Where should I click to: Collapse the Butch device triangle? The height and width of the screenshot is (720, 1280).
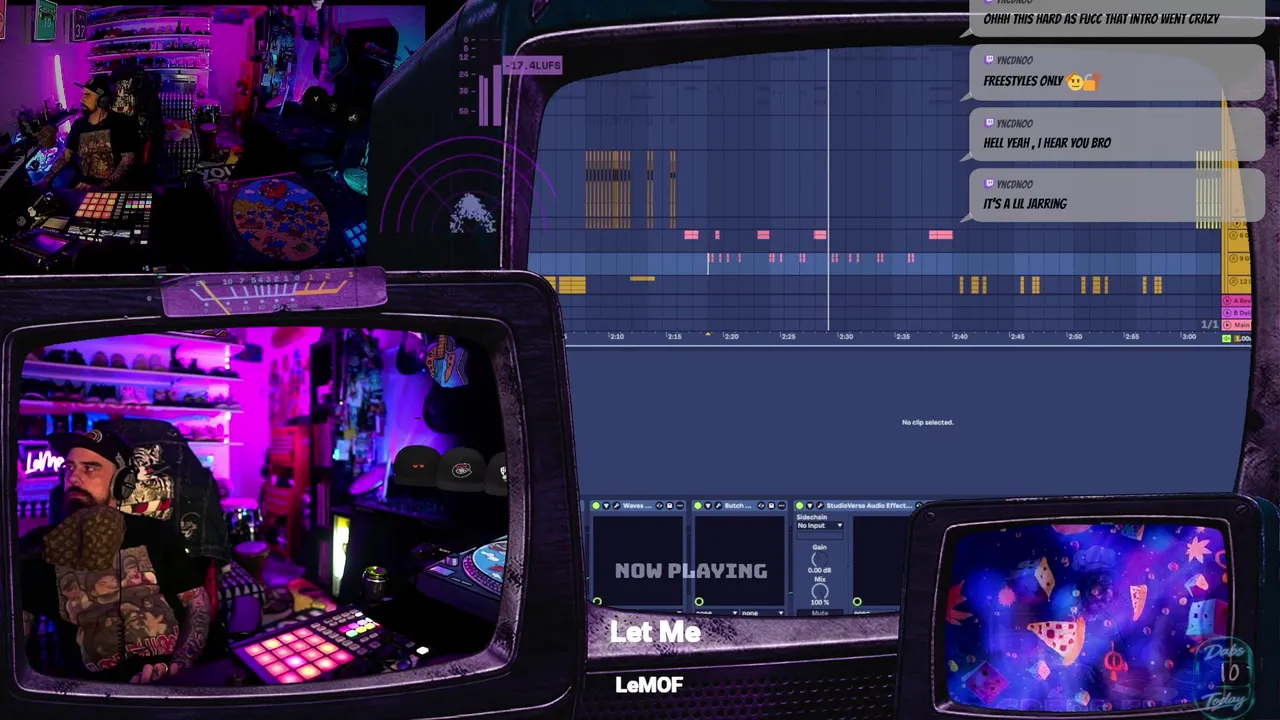click(x=708, y=506)
